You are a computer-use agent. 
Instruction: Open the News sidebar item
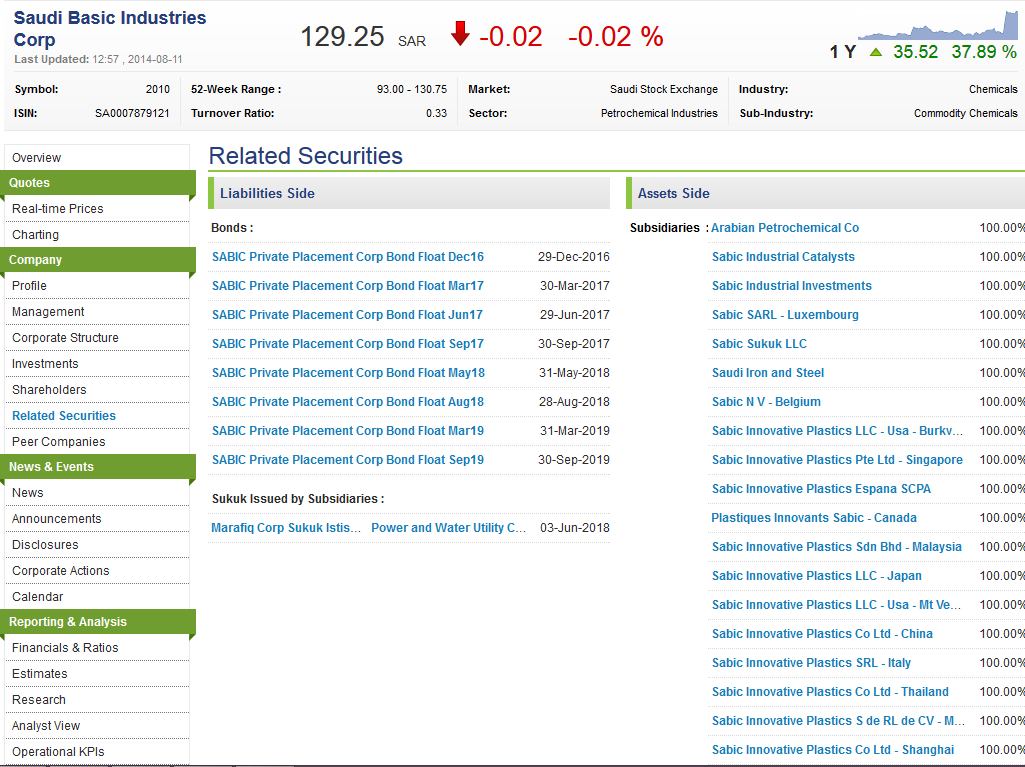point(27,493)
